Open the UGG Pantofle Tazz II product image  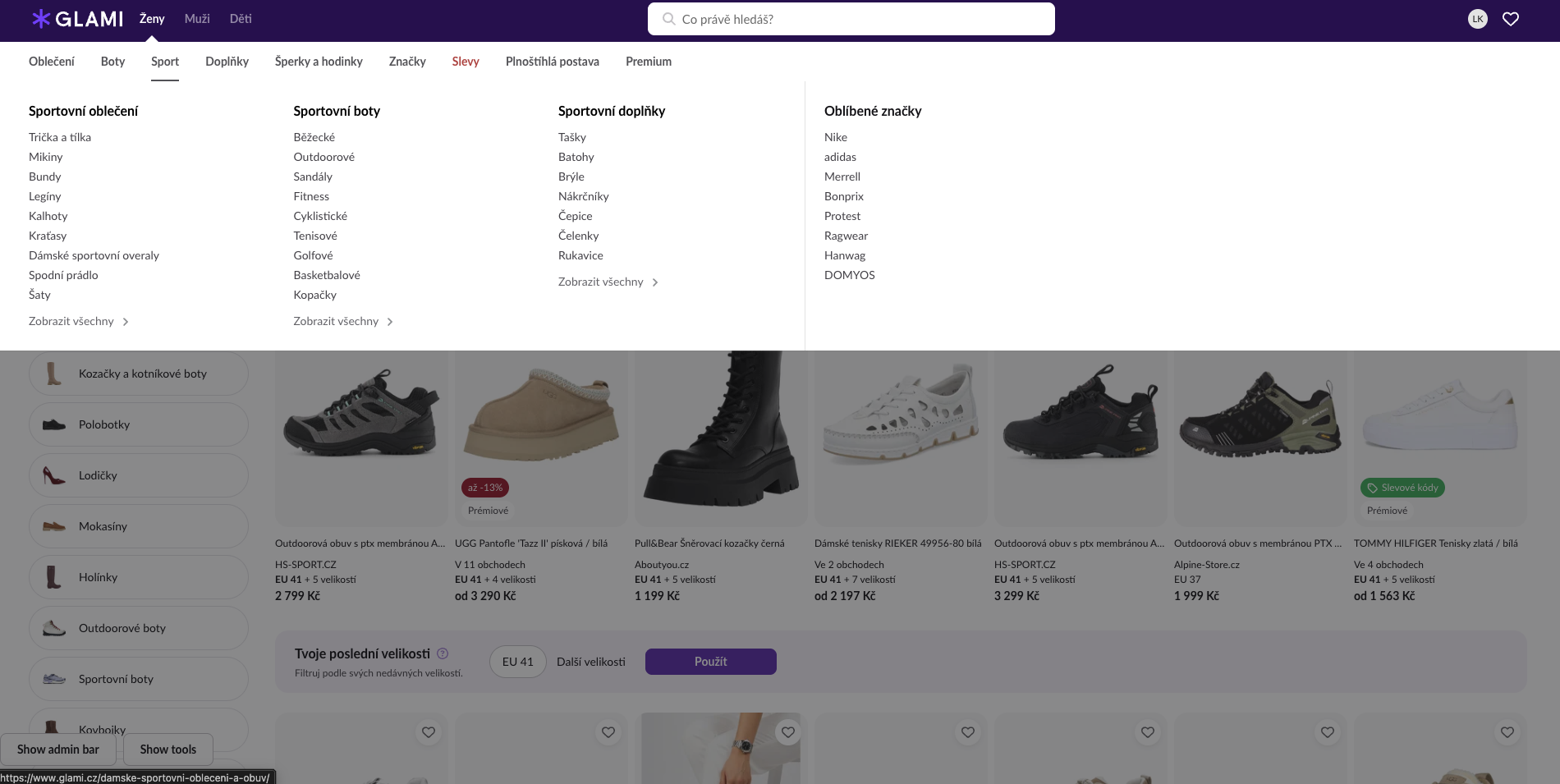(542, 438)
